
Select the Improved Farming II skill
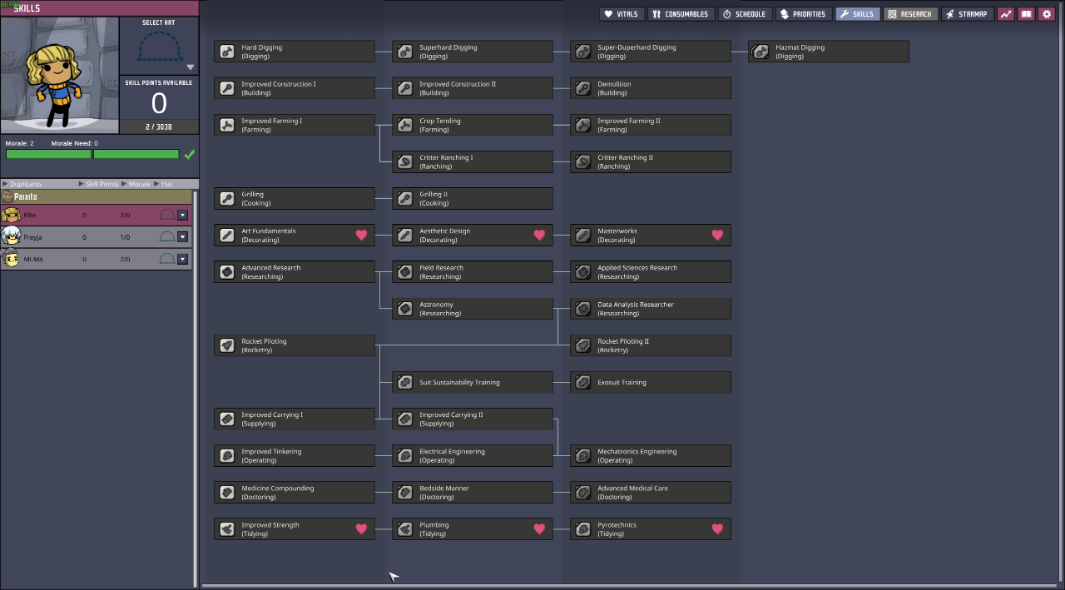[651, 125]
